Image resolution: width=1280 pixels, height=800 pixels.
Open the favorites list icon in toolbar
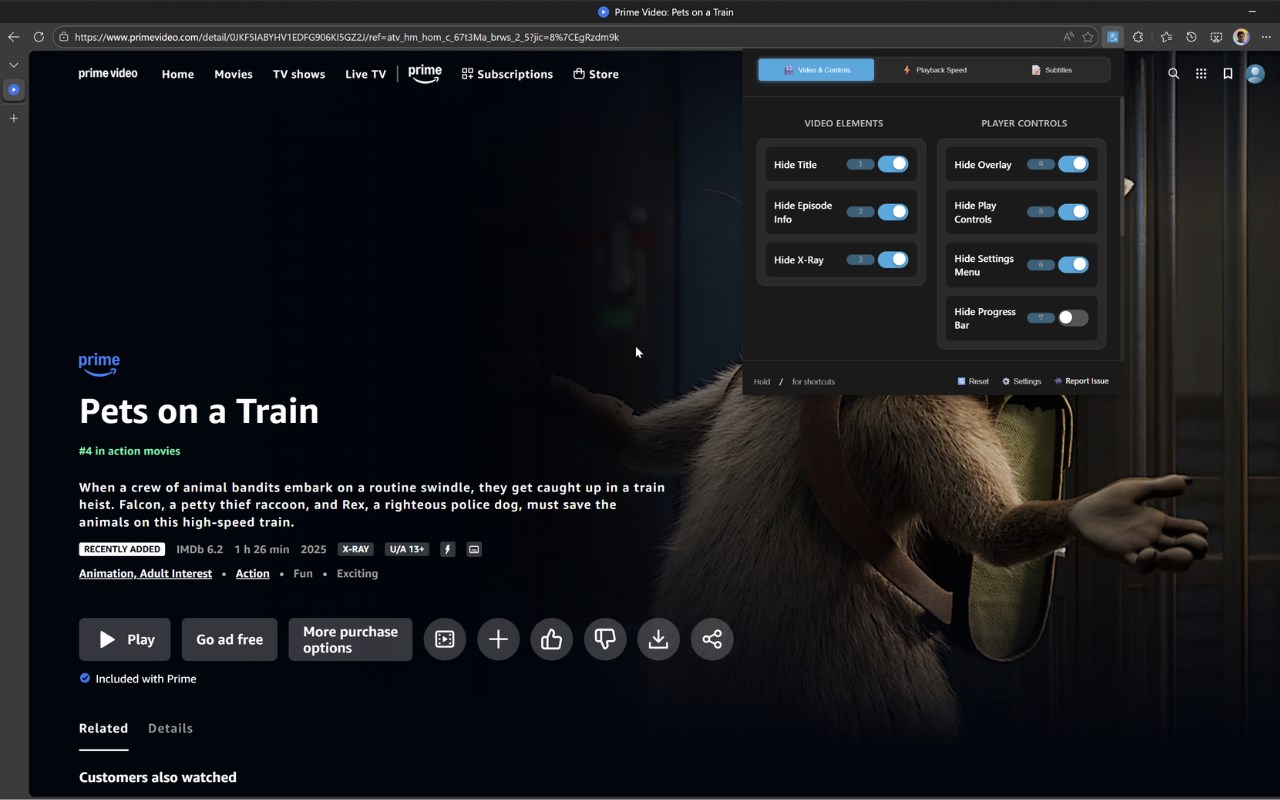point(1166,37)
